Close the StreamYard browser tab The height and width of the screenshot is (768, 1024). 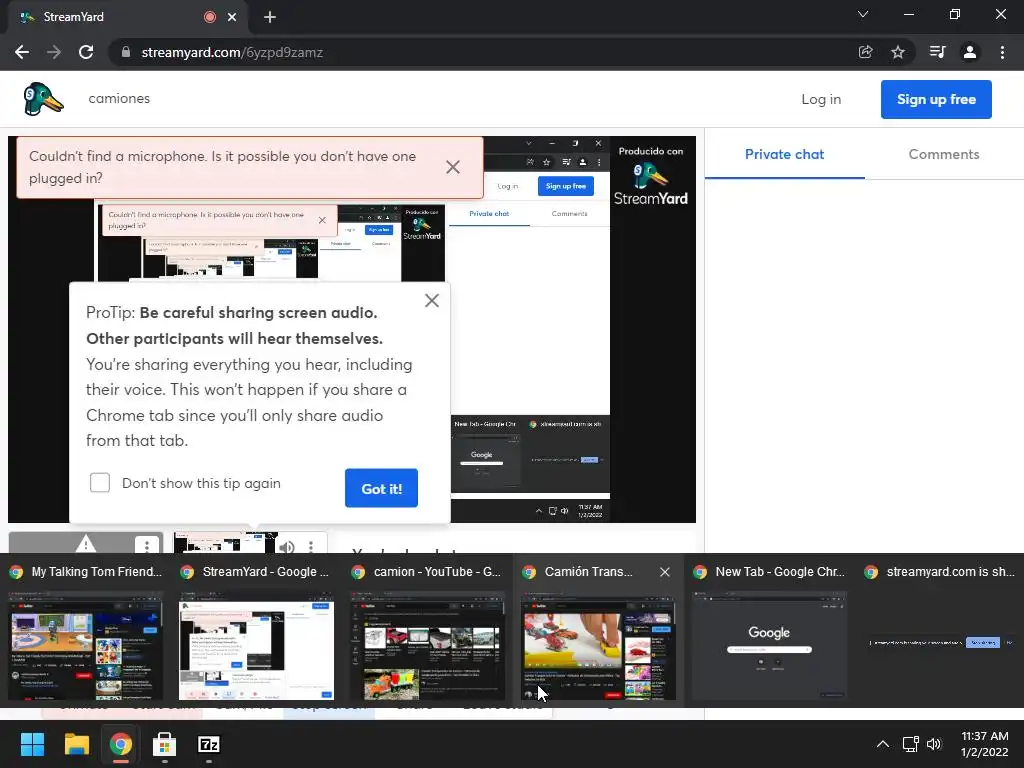(x=232, y=17)
